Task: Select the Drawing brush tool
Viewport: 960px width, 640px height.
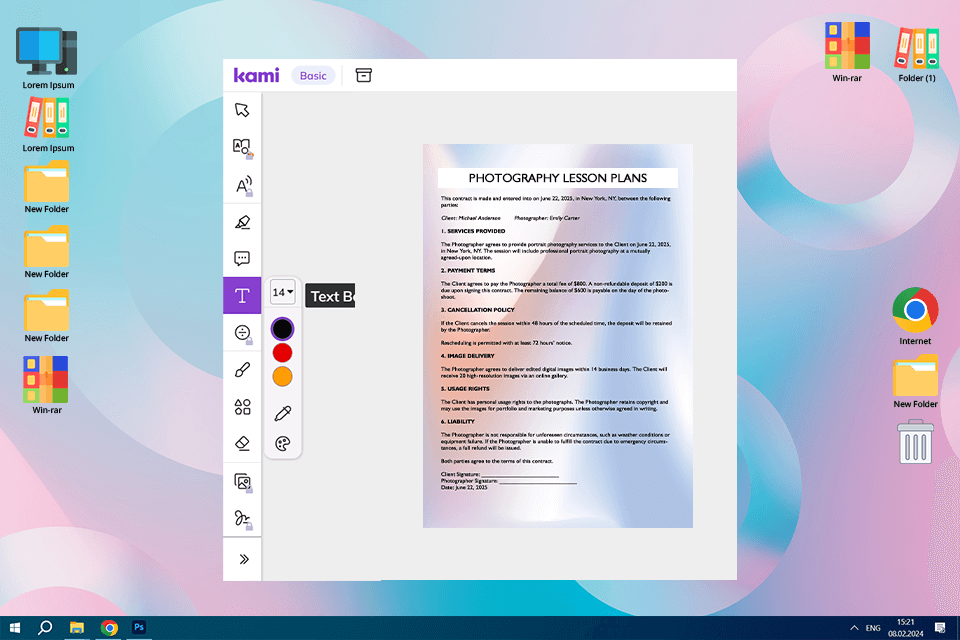Action: tap(242, 370)
